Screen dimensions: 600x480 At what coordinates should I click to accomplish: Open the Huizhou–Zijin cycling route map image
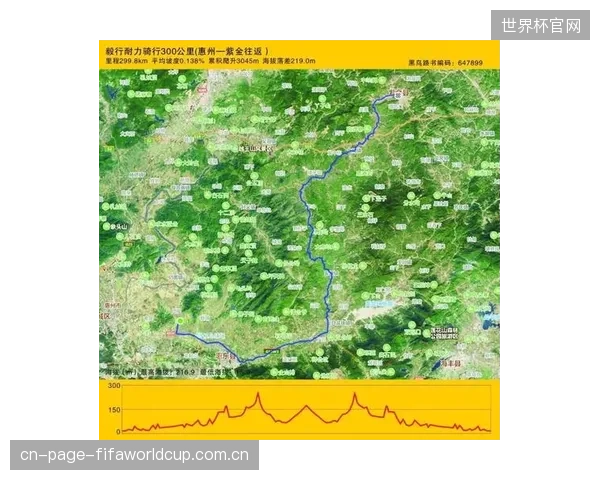tap(299, 240)
